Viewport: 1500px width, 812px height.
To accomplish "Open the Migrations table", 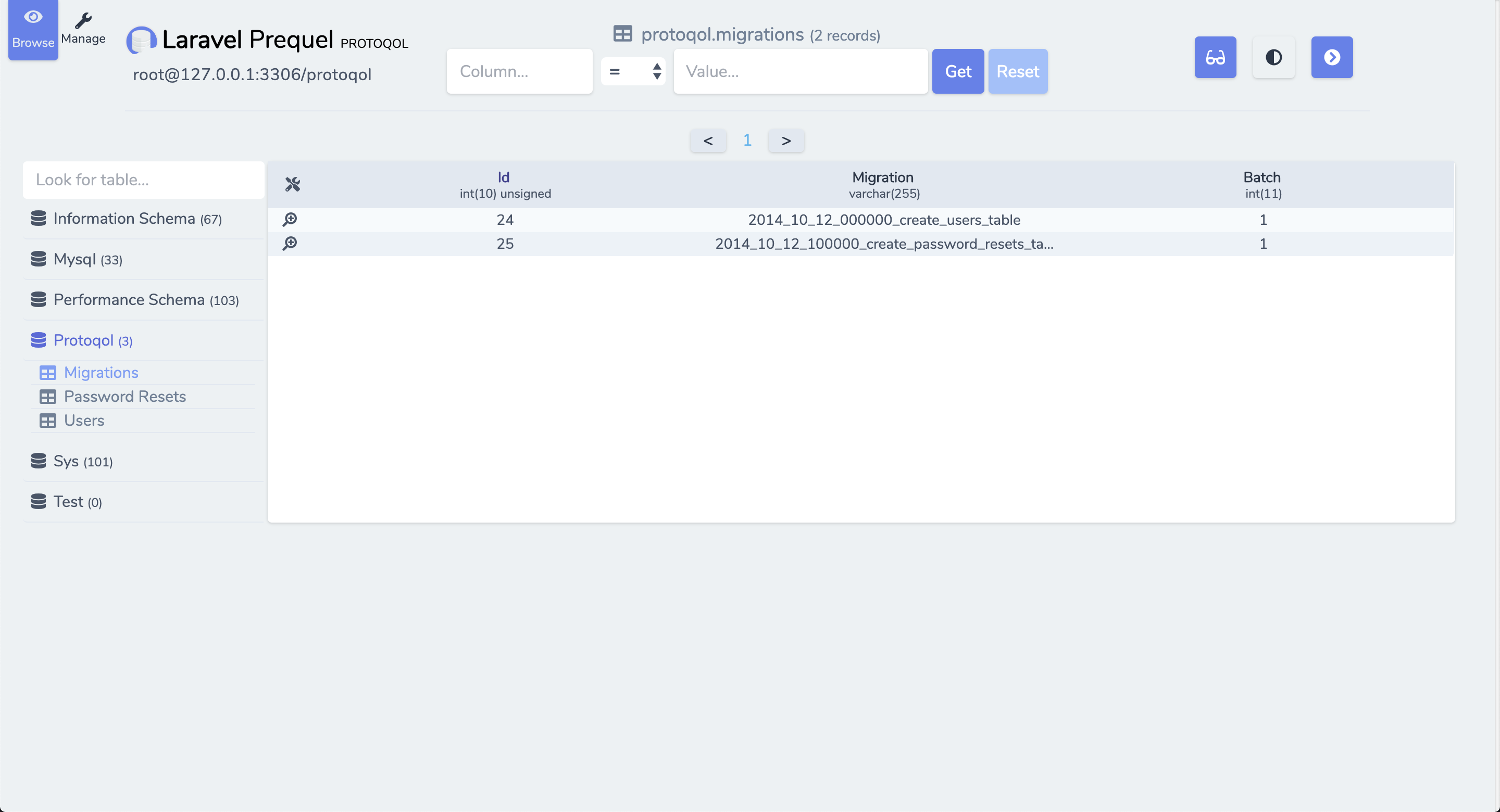I will point(101,371).
